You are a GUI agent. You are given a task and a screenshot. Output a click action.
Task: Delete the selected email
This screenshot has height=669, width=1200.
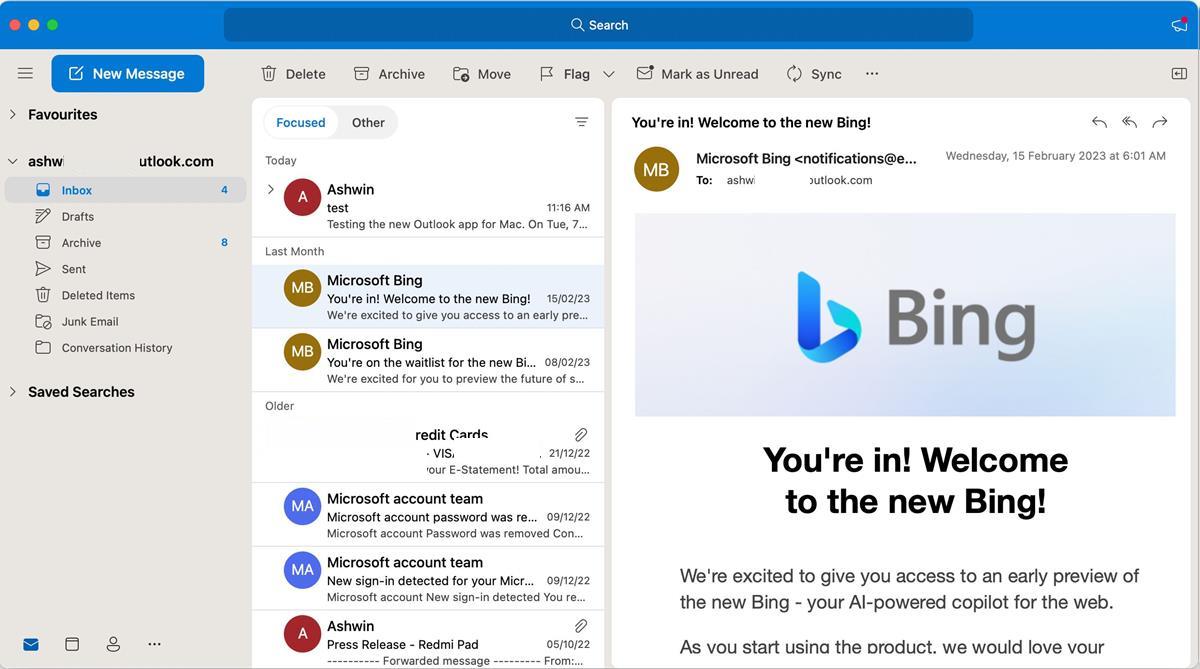293,73
